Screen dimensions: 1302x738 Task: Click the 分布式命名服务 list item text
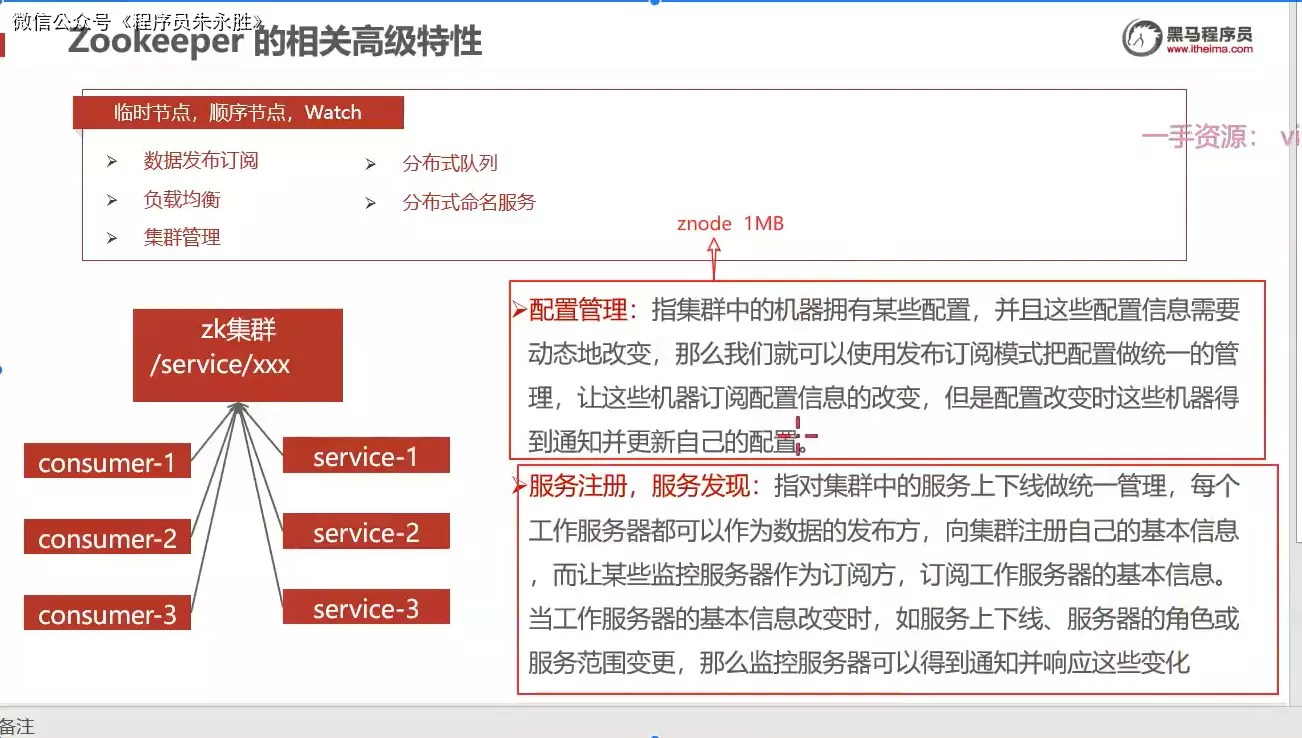coord(469,202)
